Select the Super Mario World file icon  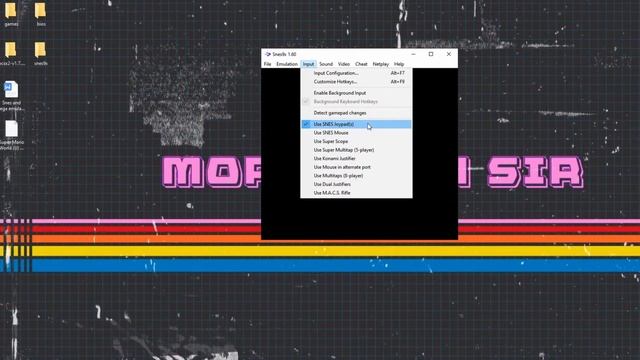click(11, 135)
